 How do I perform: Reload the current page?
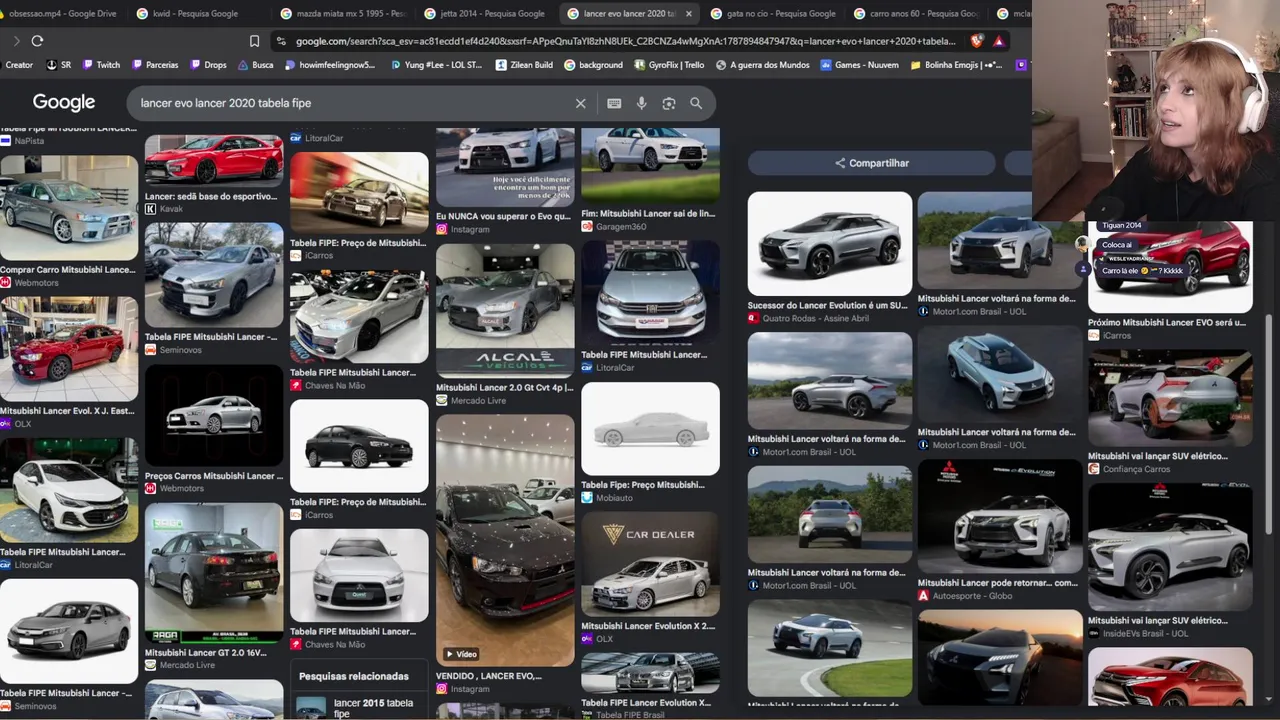pos(37,41)
